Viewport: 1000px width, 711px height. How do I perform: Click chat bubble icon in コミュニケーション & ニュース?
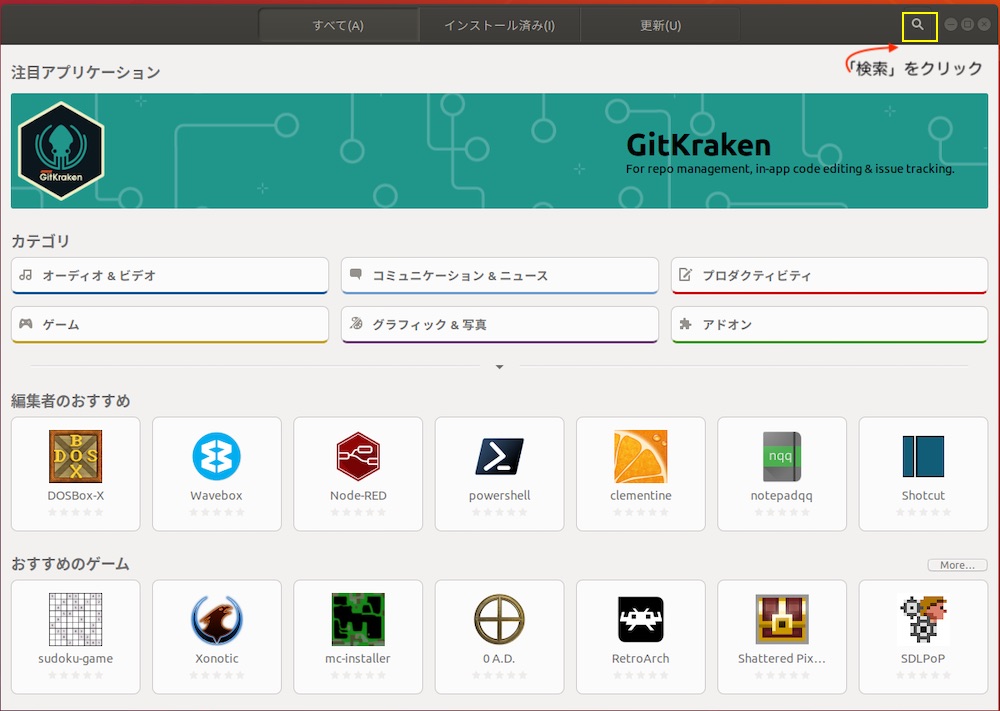[356, 274]
